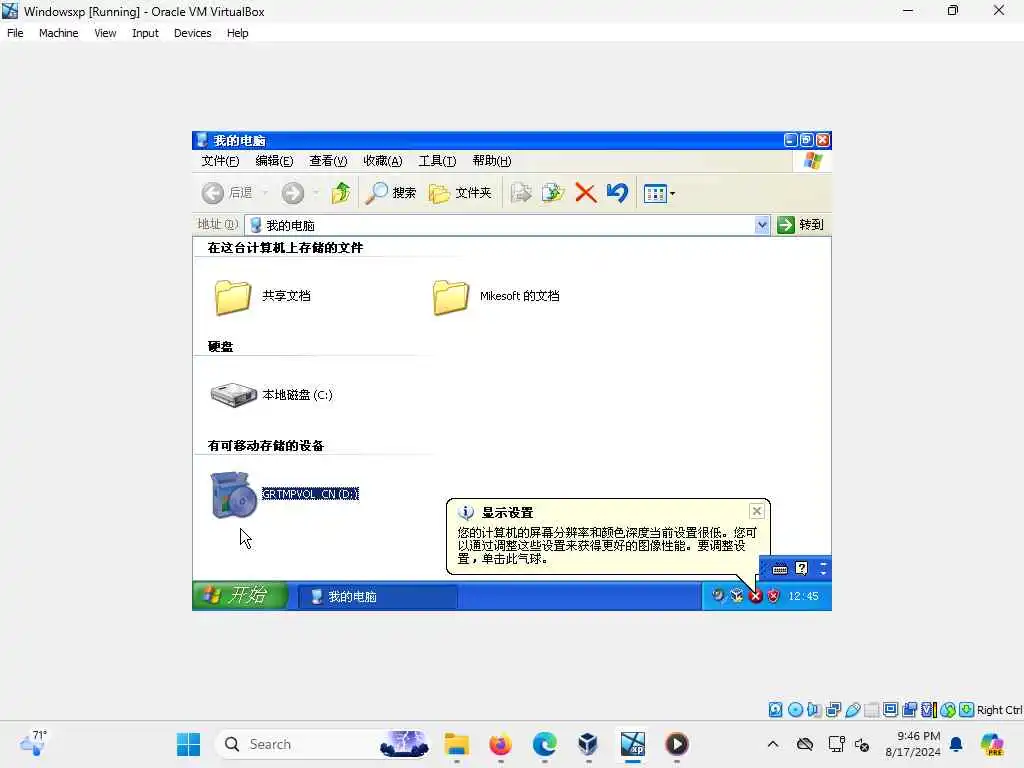Open Firefox from Windows taskbar

(500, 744)
